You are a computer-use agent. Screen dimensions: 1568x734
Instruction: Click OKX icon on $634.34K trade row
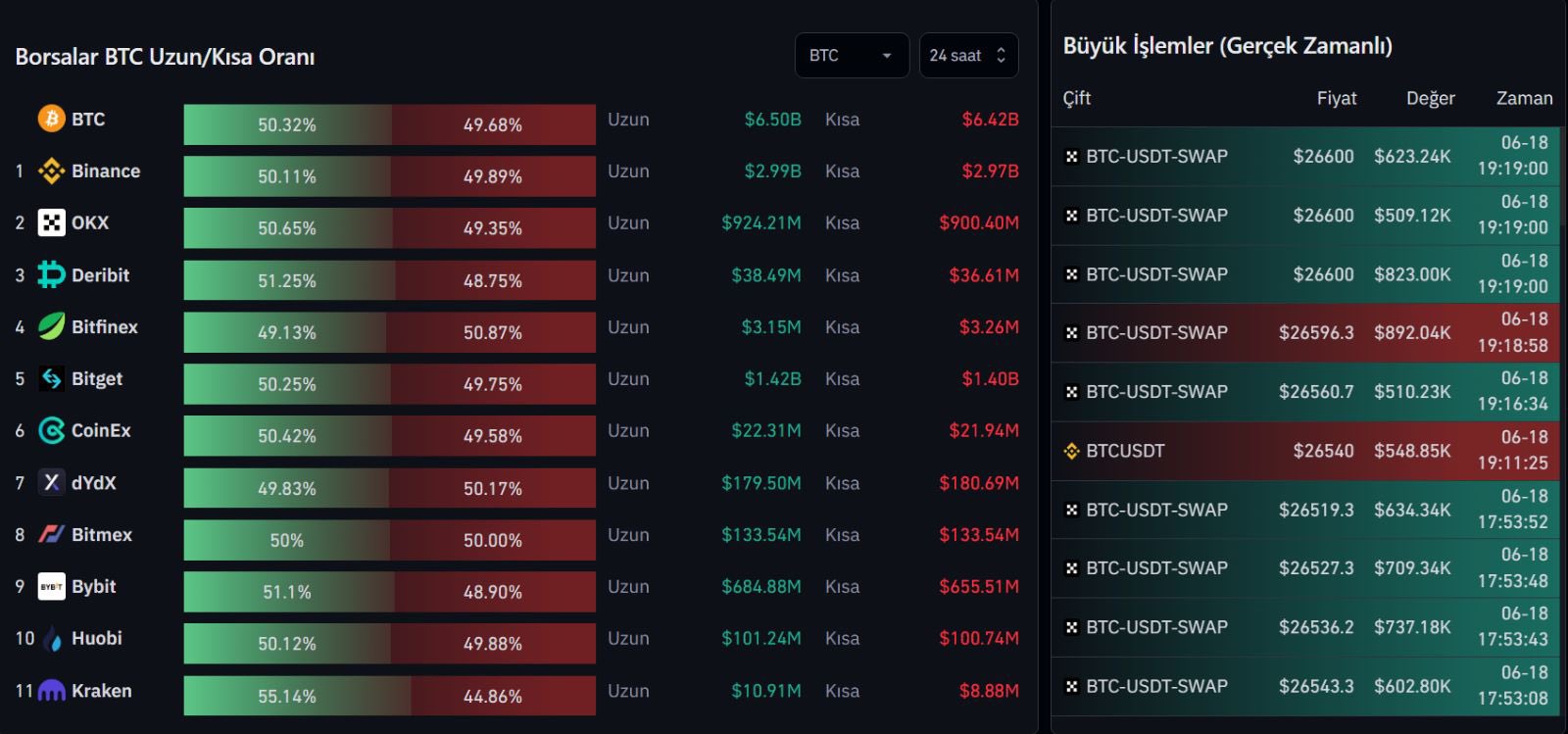click(1071, 510)
